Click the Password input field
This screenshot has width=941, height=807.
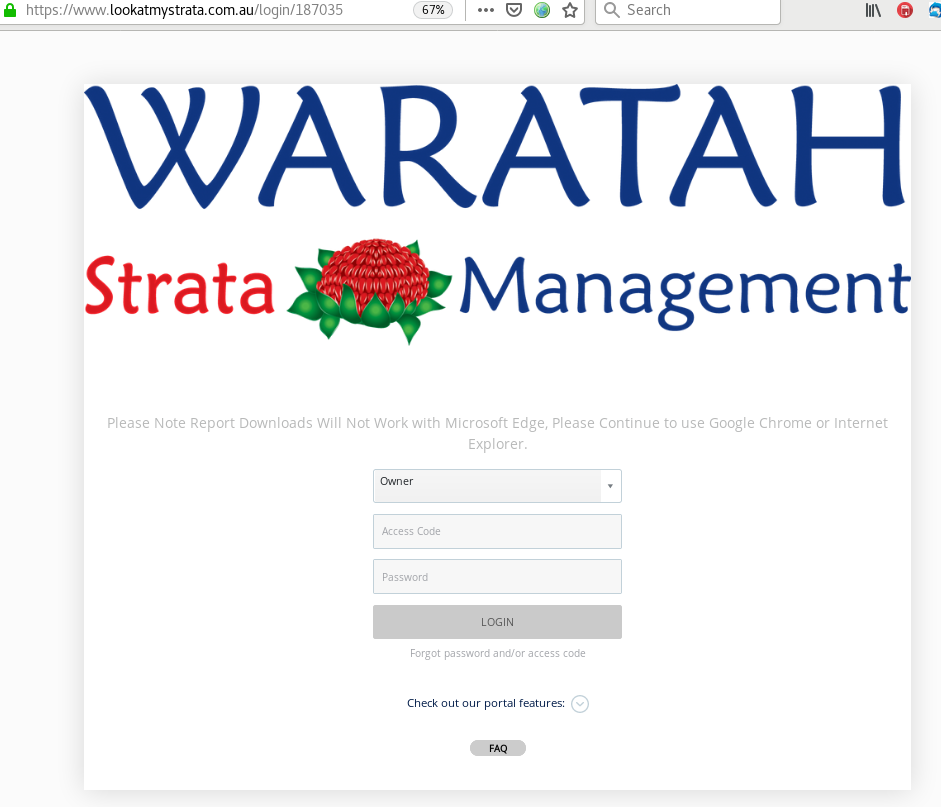click(497, 577)
